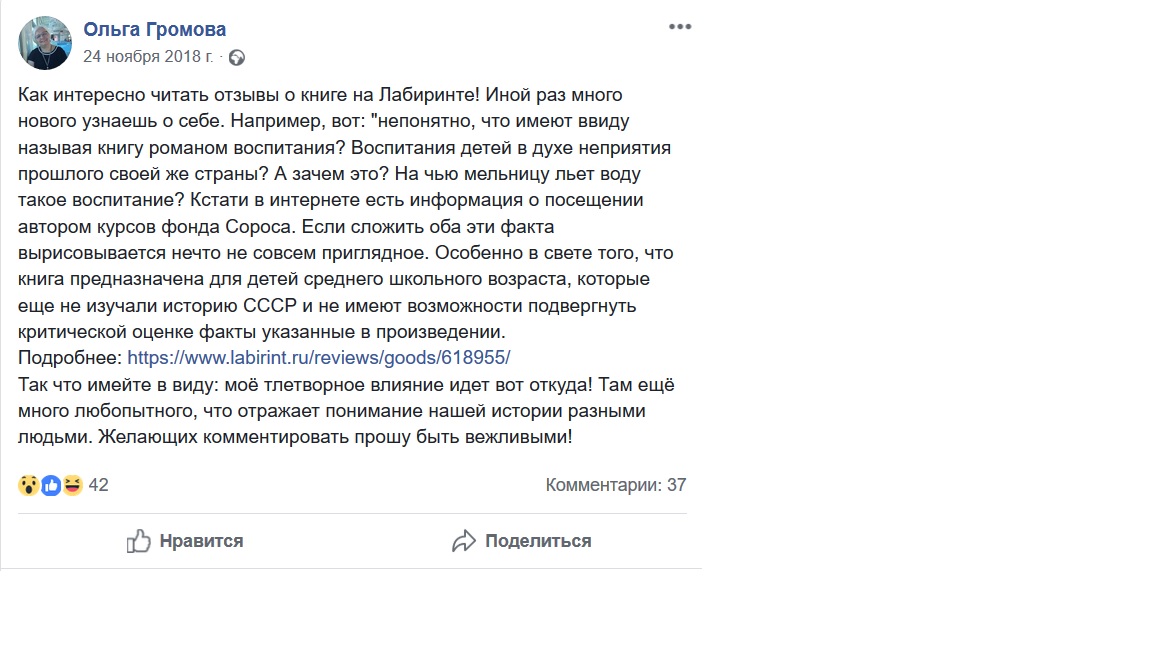Click the closing line ending быть вежливыми
This screenshot has height=648, width=1152.
[295, 436]
